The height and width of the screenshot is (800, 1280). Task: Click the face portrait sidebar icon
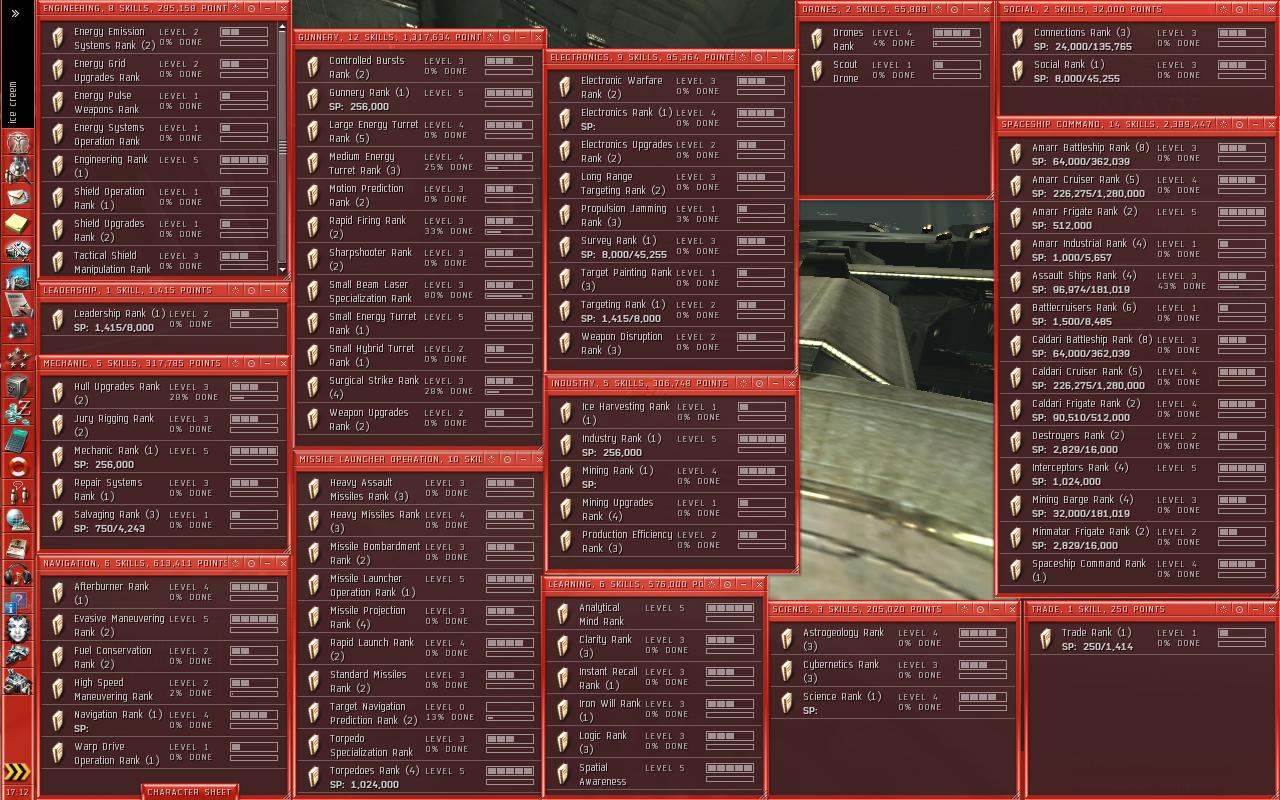(17, 628)
